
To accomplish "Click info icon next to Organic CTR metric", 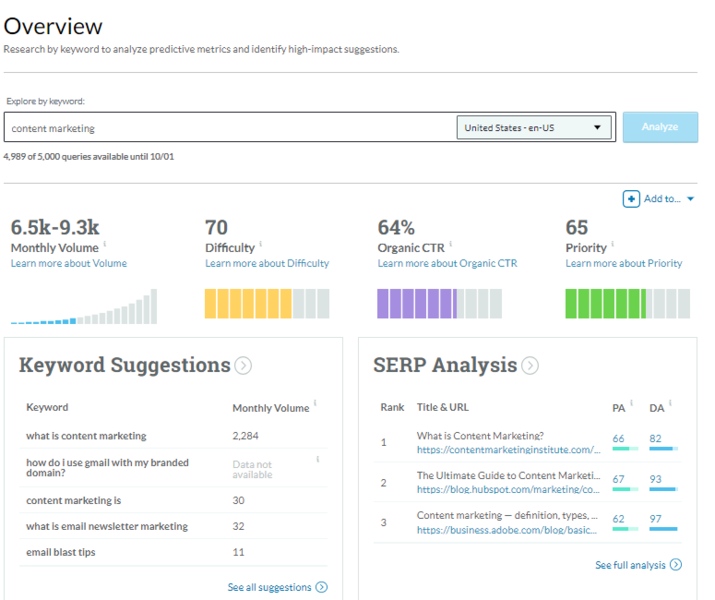I will pyautogui.click(x=451, y=243).
